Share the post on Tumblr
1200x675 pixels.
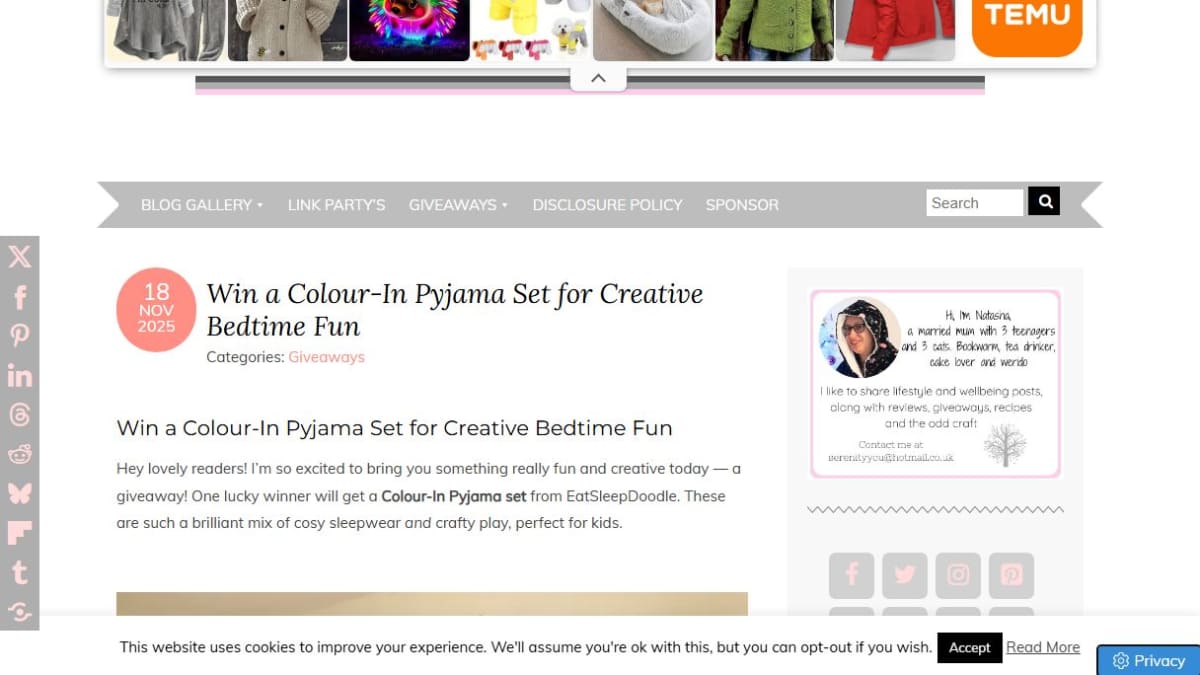pyautogui.click(x=19, y=572)
